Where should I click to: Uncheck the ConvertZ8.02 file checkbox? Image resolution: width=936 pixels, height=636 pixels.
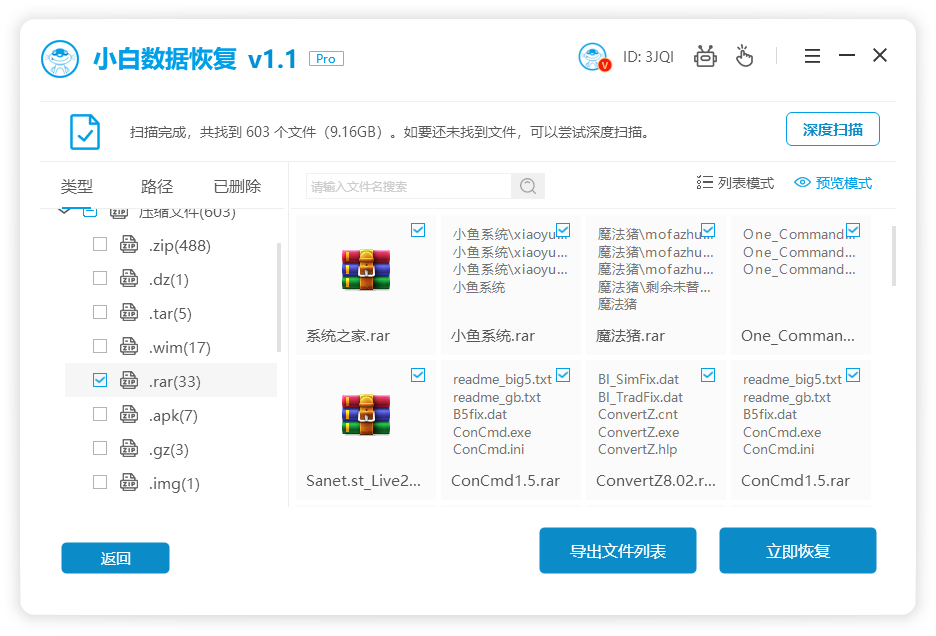[708, 375]
